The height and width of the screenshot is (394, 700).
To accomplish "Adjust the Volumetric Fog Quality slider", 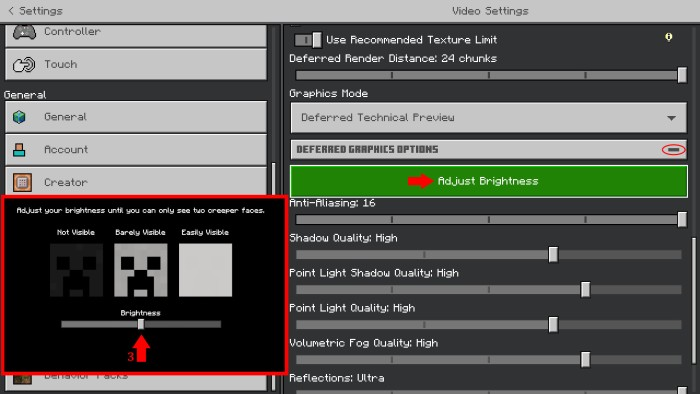I will 489,359.
